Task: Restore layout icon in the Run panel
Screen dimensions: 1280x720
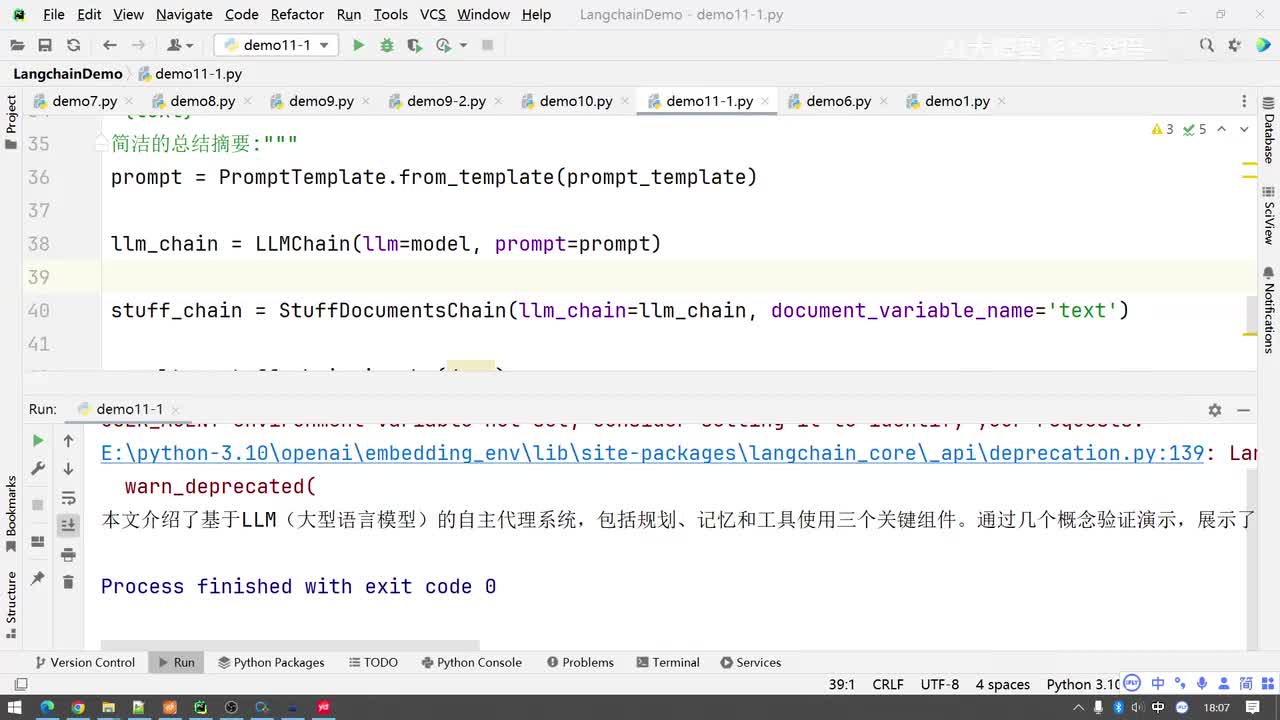Action: 38,542
